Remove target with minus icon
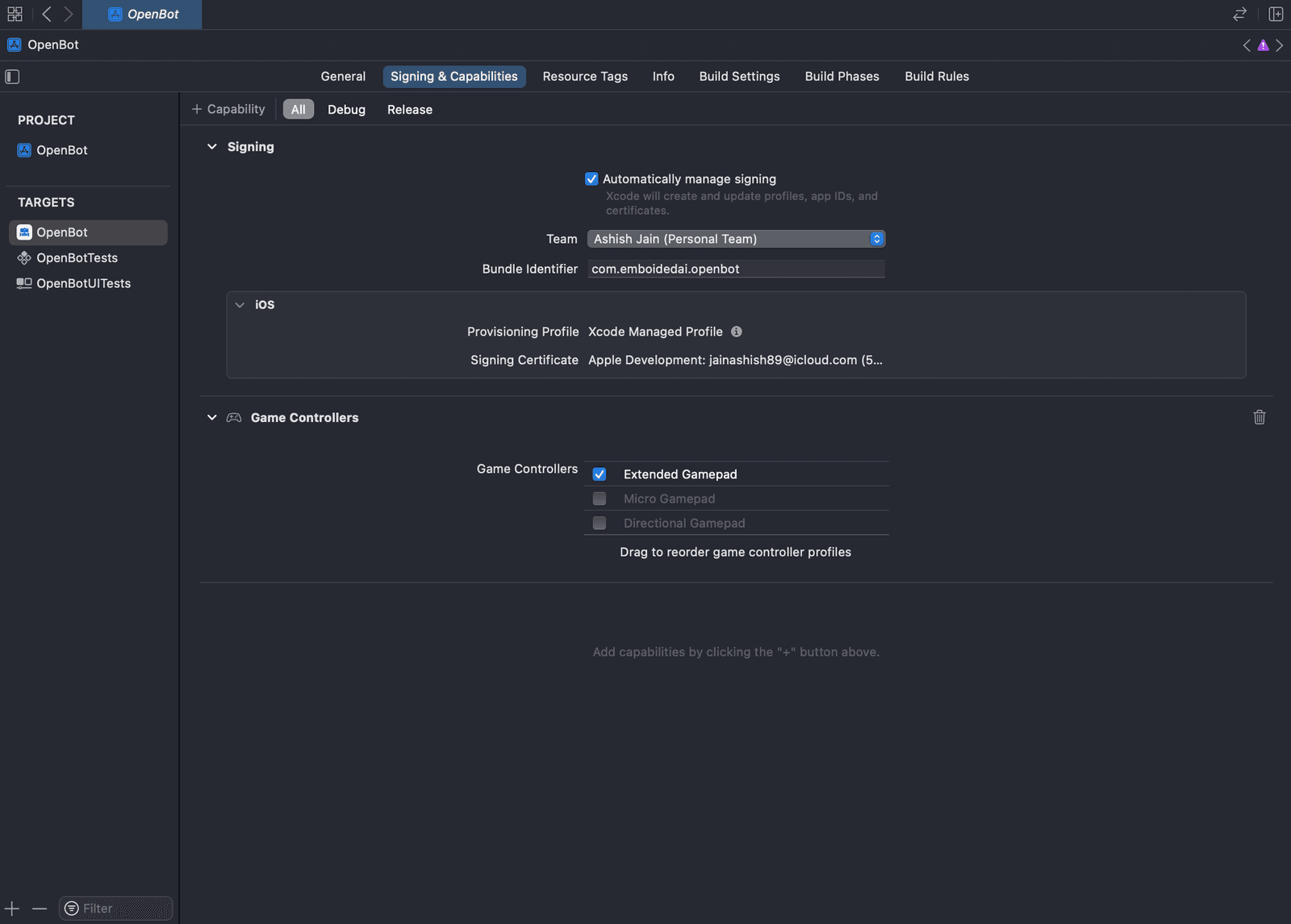 click(x=40, y=909)
